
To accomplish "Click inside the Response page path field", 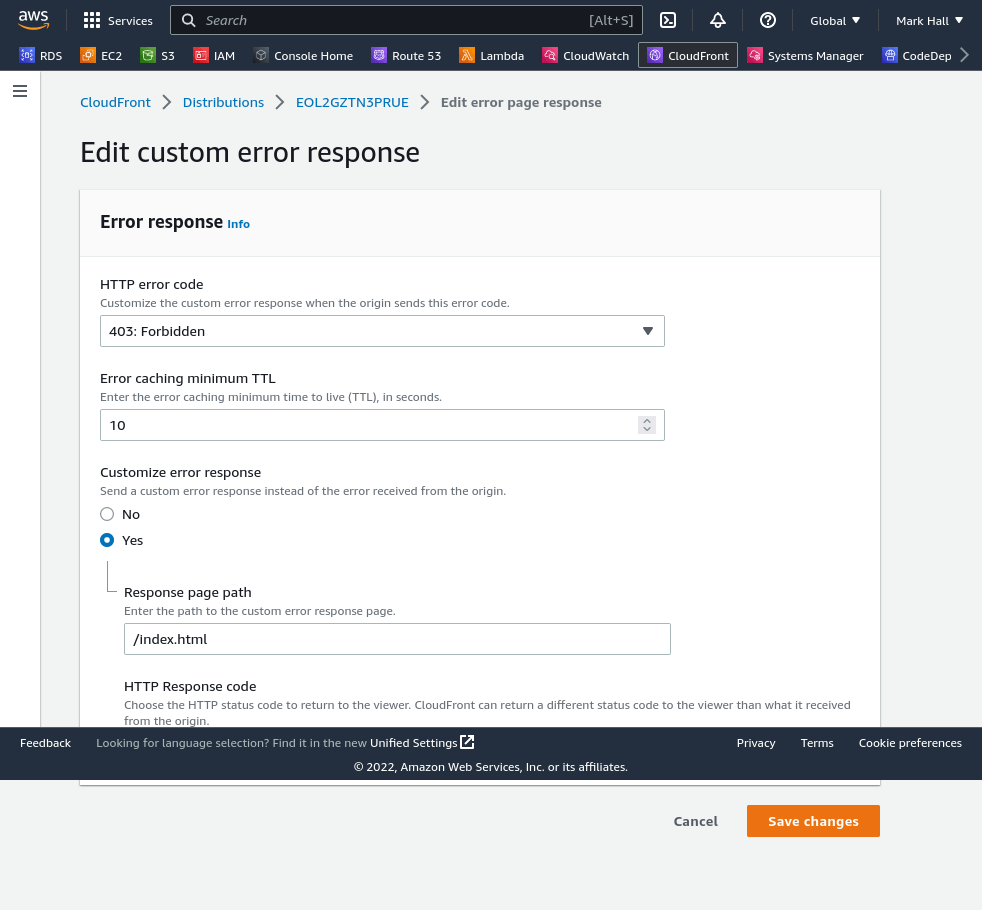I will point(397,639).
